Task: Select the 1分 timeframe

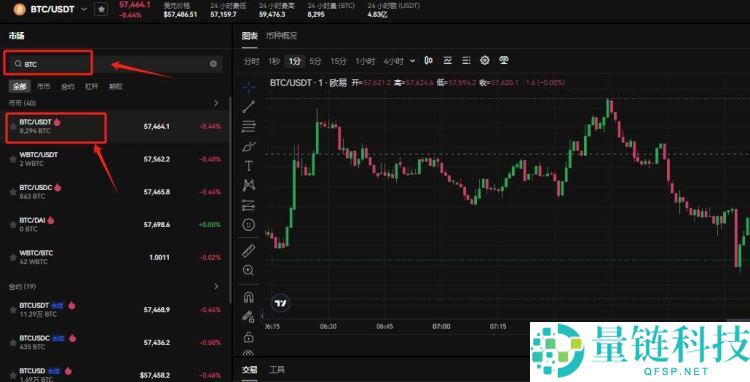Action: (x=295, y=61)
